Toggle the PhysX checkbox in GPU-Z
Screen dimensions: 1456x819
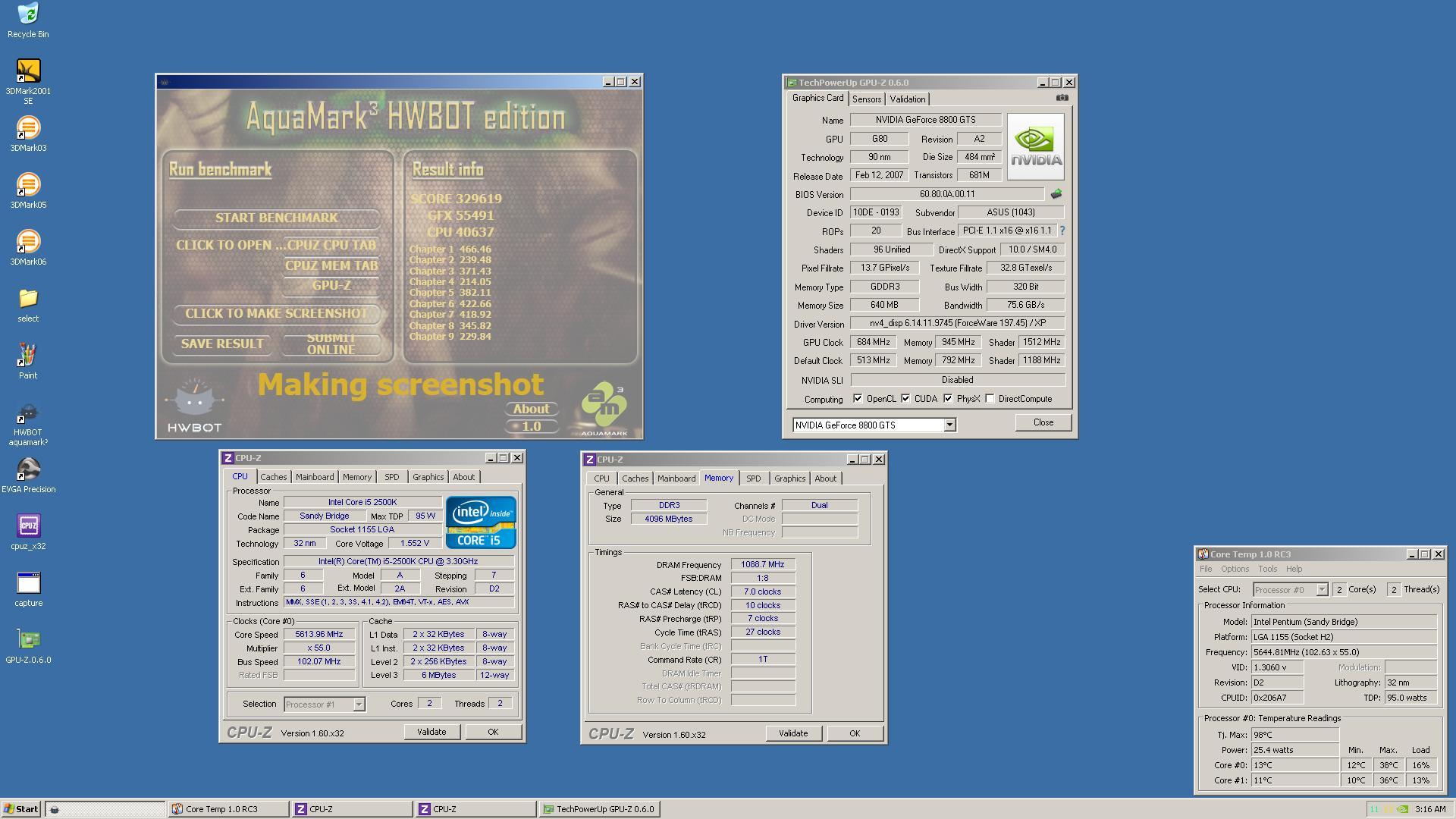pos(948,398)
